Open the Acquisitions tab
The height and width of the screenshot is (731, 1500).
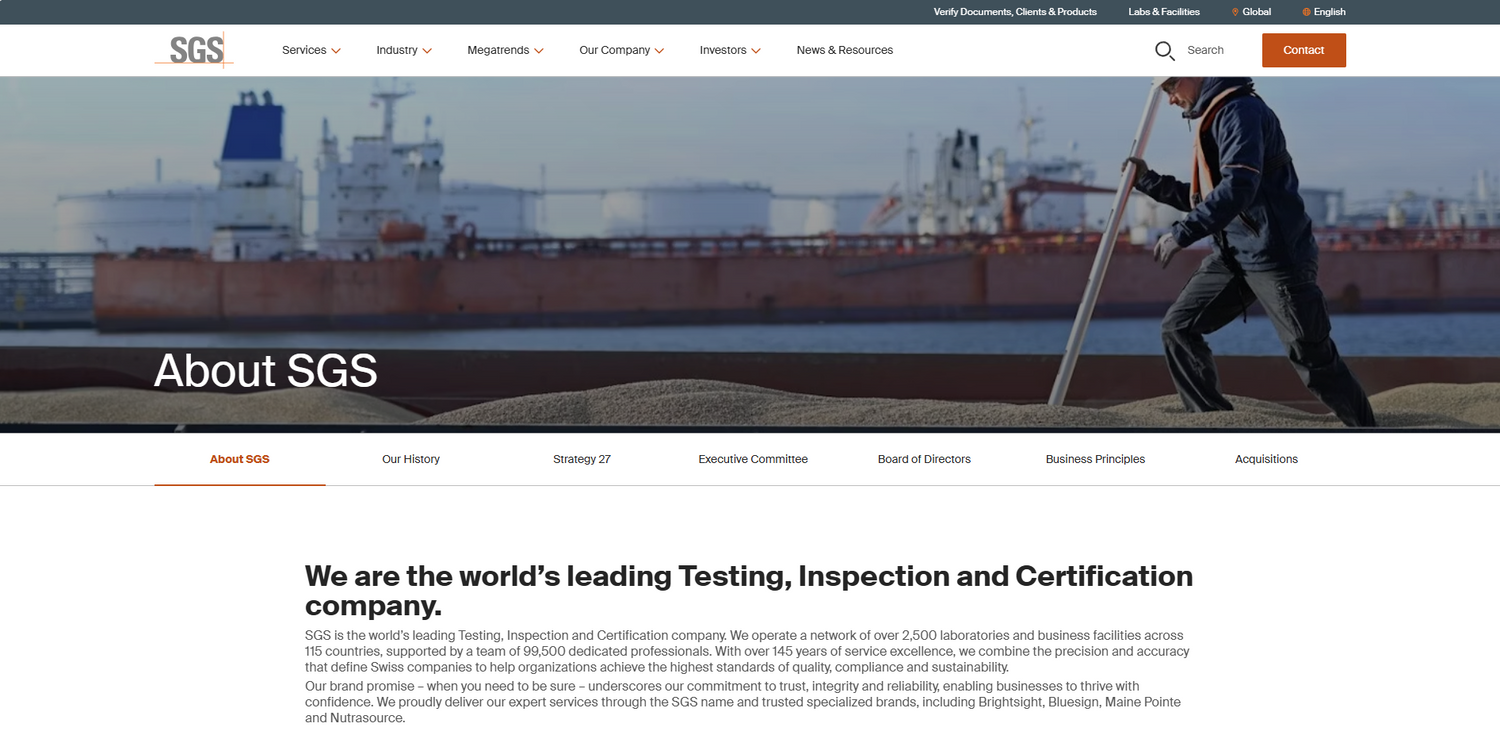pyautogui.click(x=1266, y=459)
